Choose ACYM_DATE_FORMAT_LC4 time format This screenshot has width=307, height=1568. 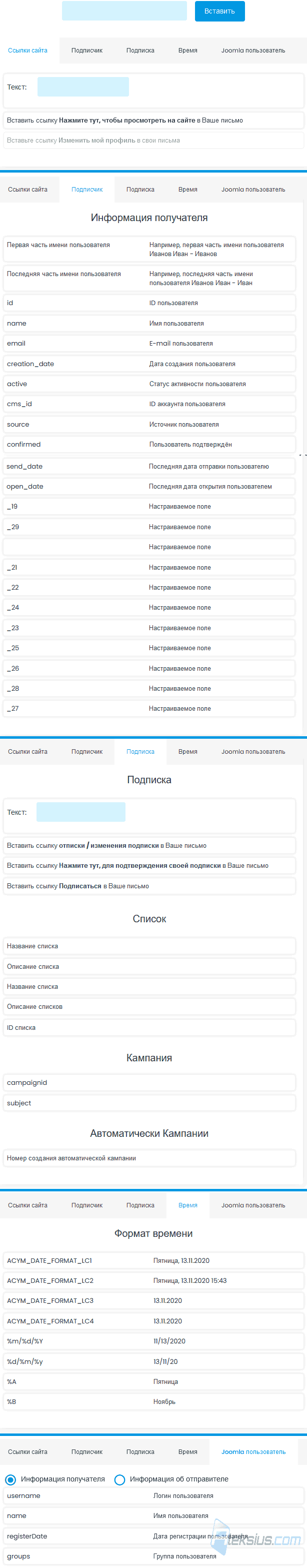153,1321
